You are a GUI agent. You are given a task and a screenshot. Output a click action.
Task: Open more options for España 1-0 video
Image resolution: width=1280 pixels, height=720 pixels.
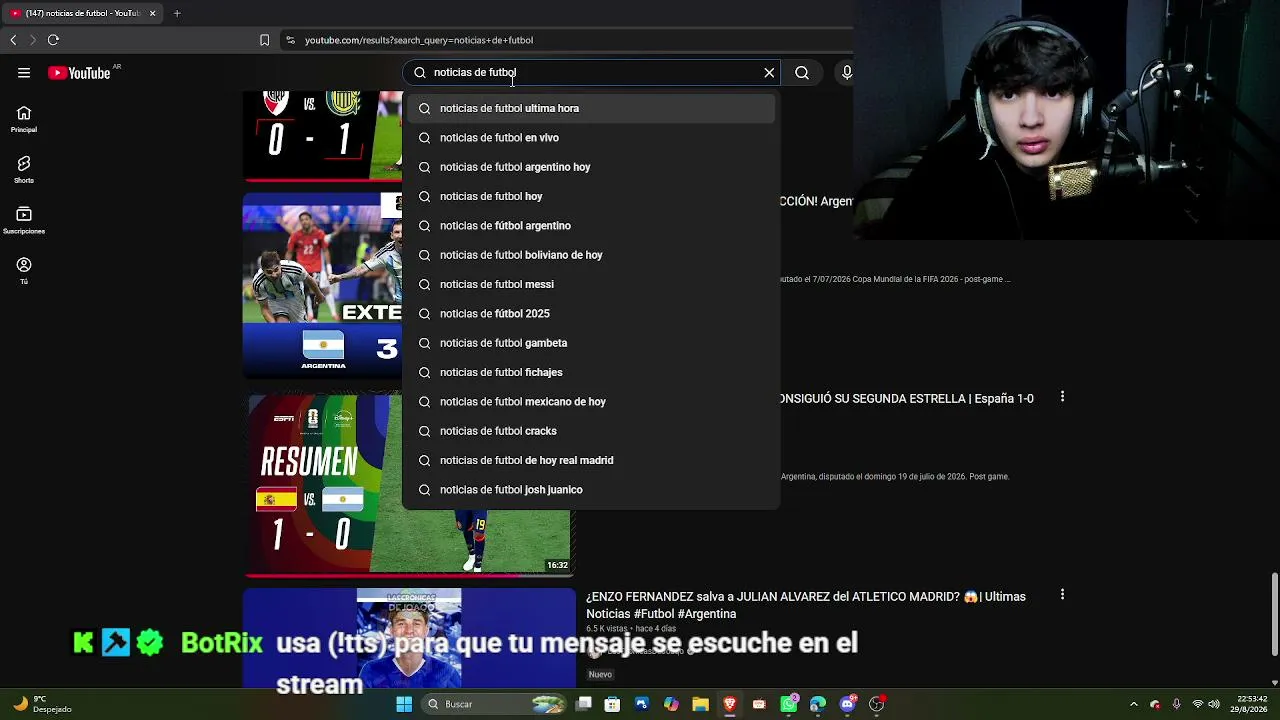(x=1062, y=397)
